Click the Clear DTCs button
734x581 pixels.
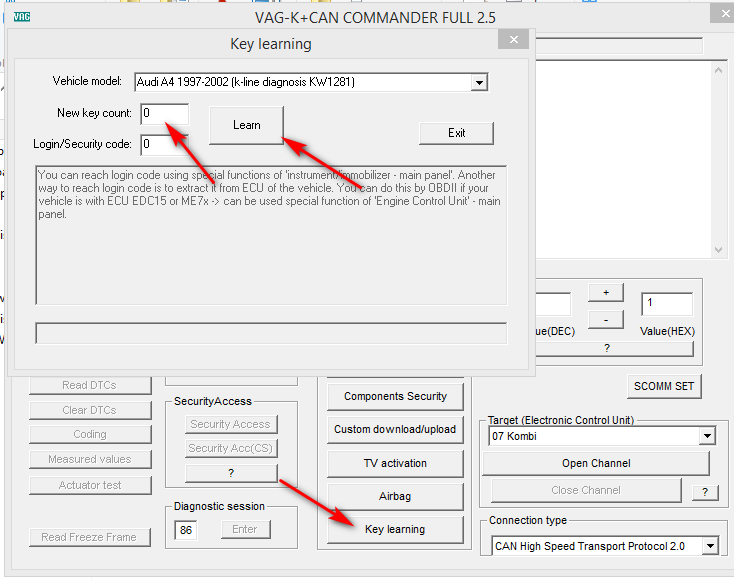click(90, 410)
